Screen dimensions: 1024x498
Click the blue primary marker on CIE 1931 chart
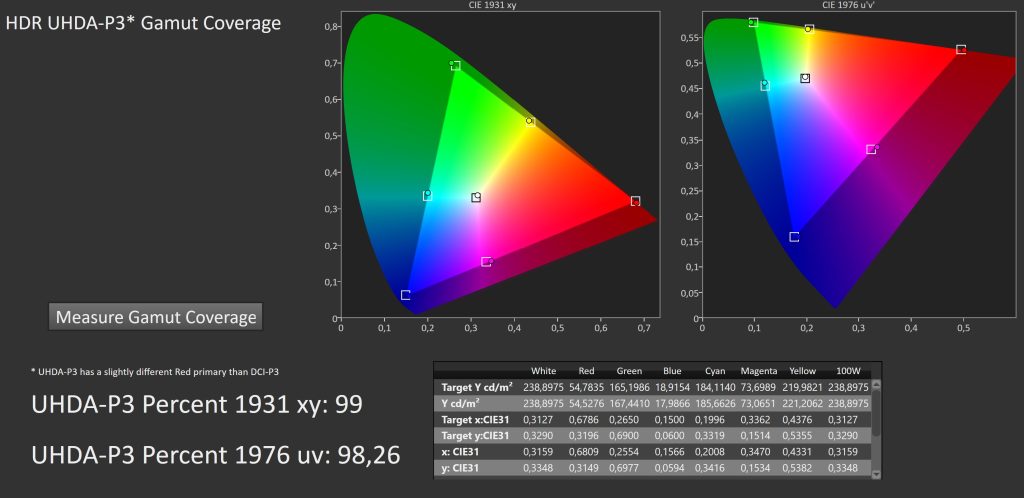[405, 295]
